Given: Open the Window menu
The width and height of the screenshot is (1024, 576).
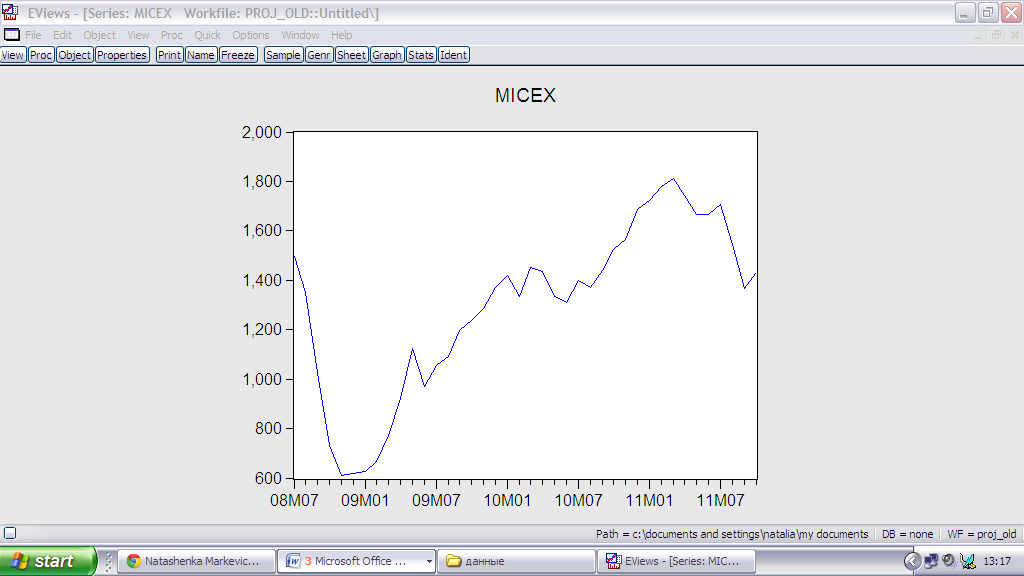Looking at the screenshot, I should tap(300, 35).
